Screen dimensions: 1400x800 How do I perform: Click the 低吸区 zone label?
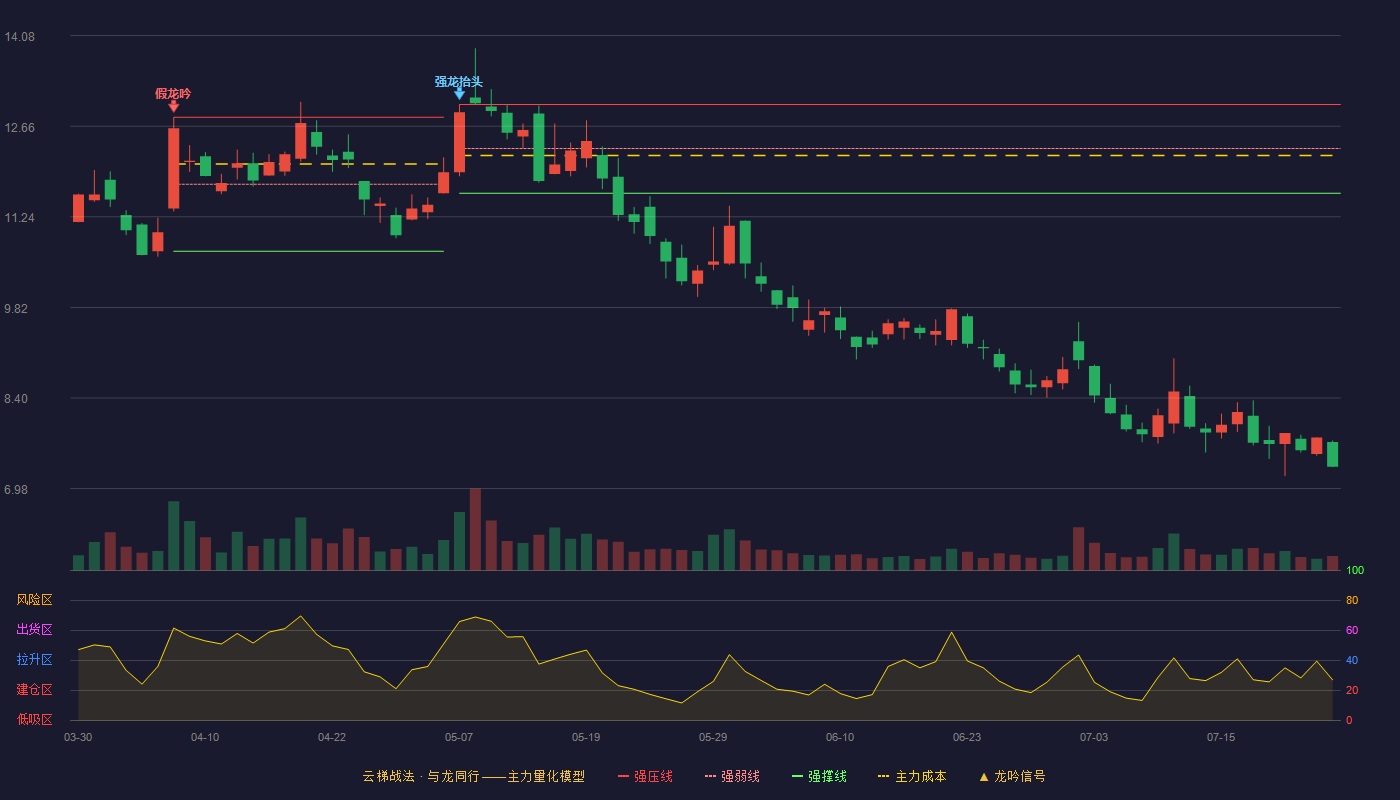[x=34, y=719]
